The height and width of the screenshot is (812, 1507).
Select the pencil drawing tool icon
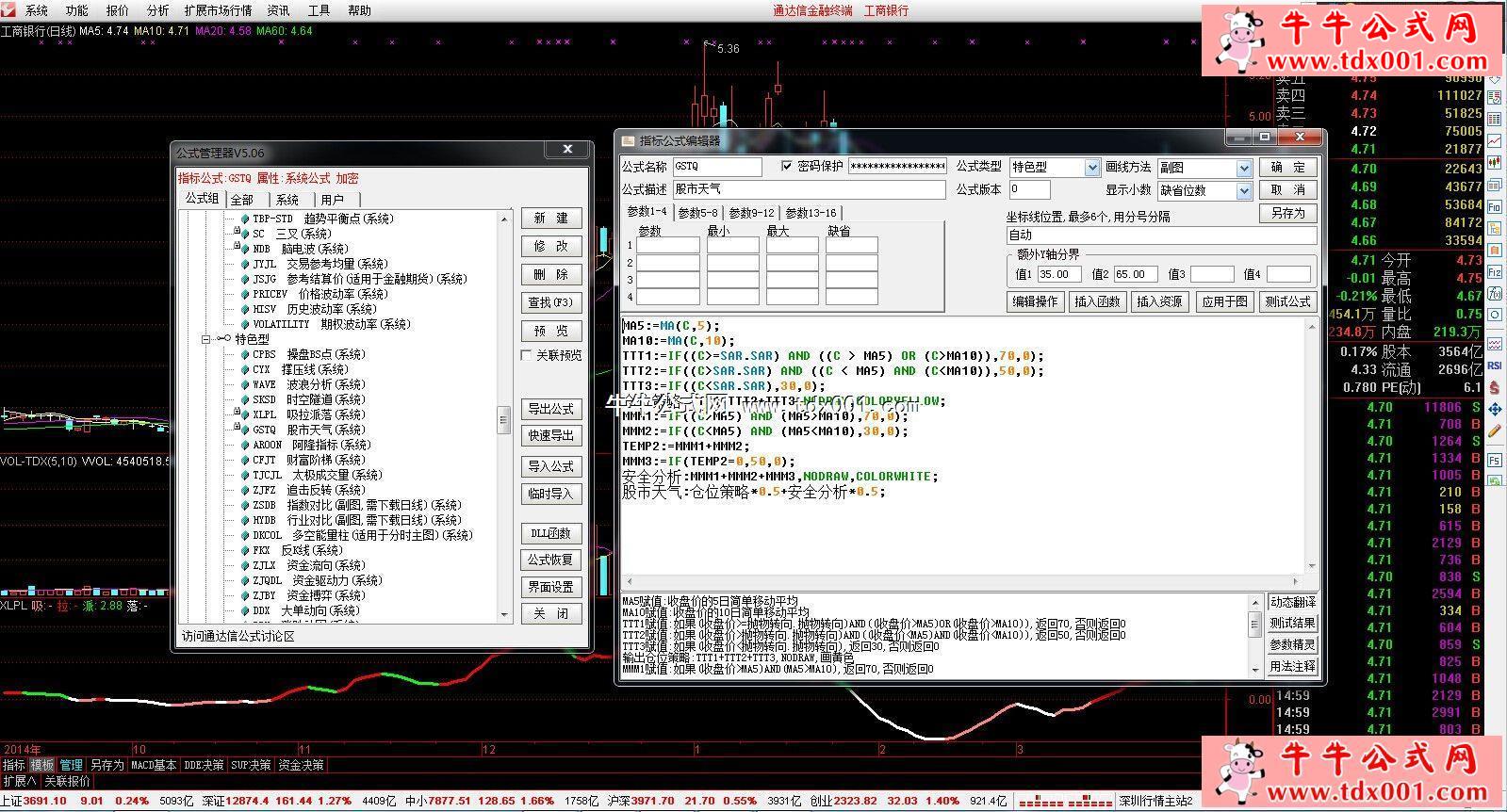(x=1495, y=430)
